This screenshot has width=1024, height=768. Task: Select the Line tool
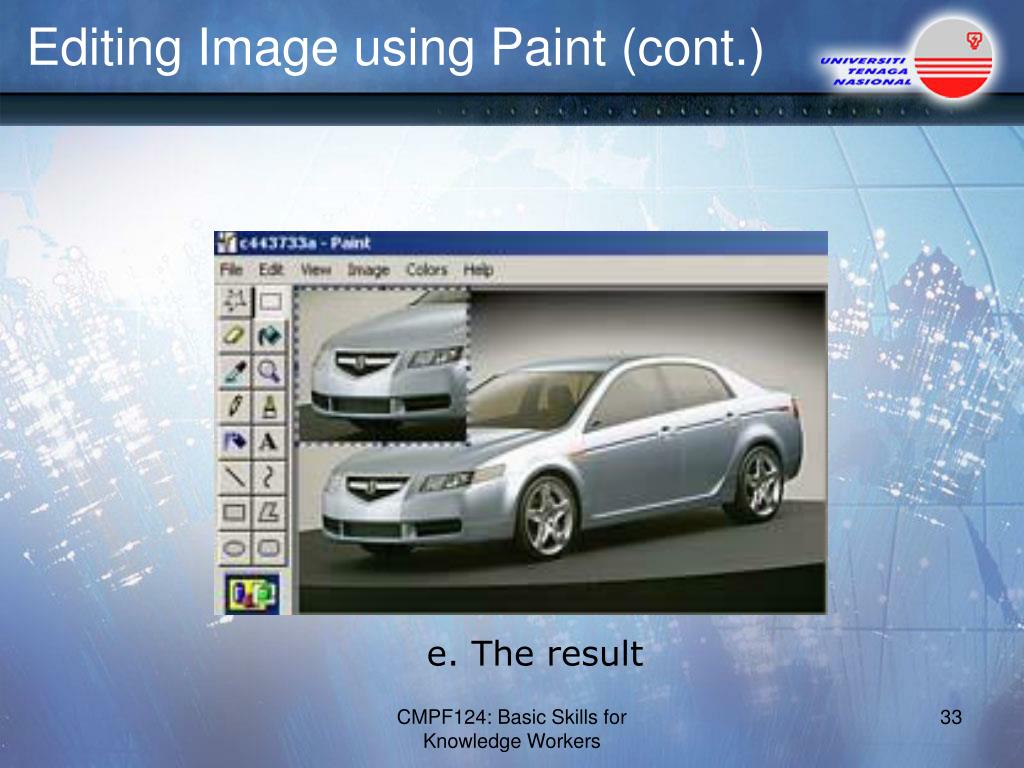point(234,477)
